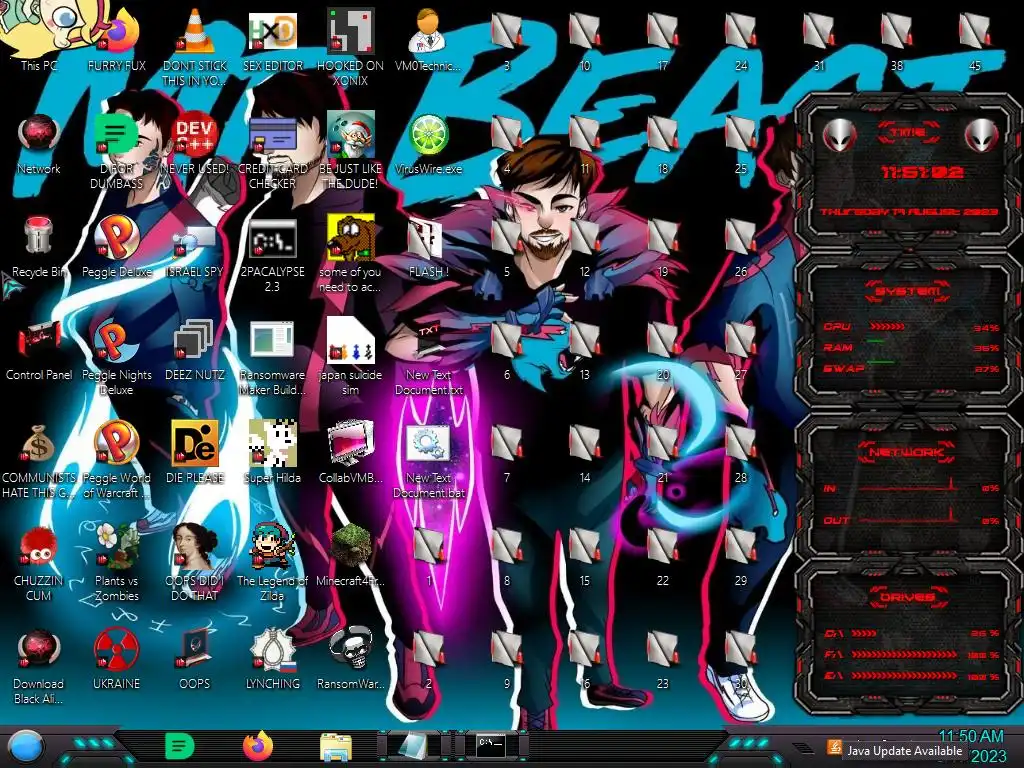Screen dimensions: 1024x768
Task: Open File Explorer from the taskbar
Action: (336, 747)
